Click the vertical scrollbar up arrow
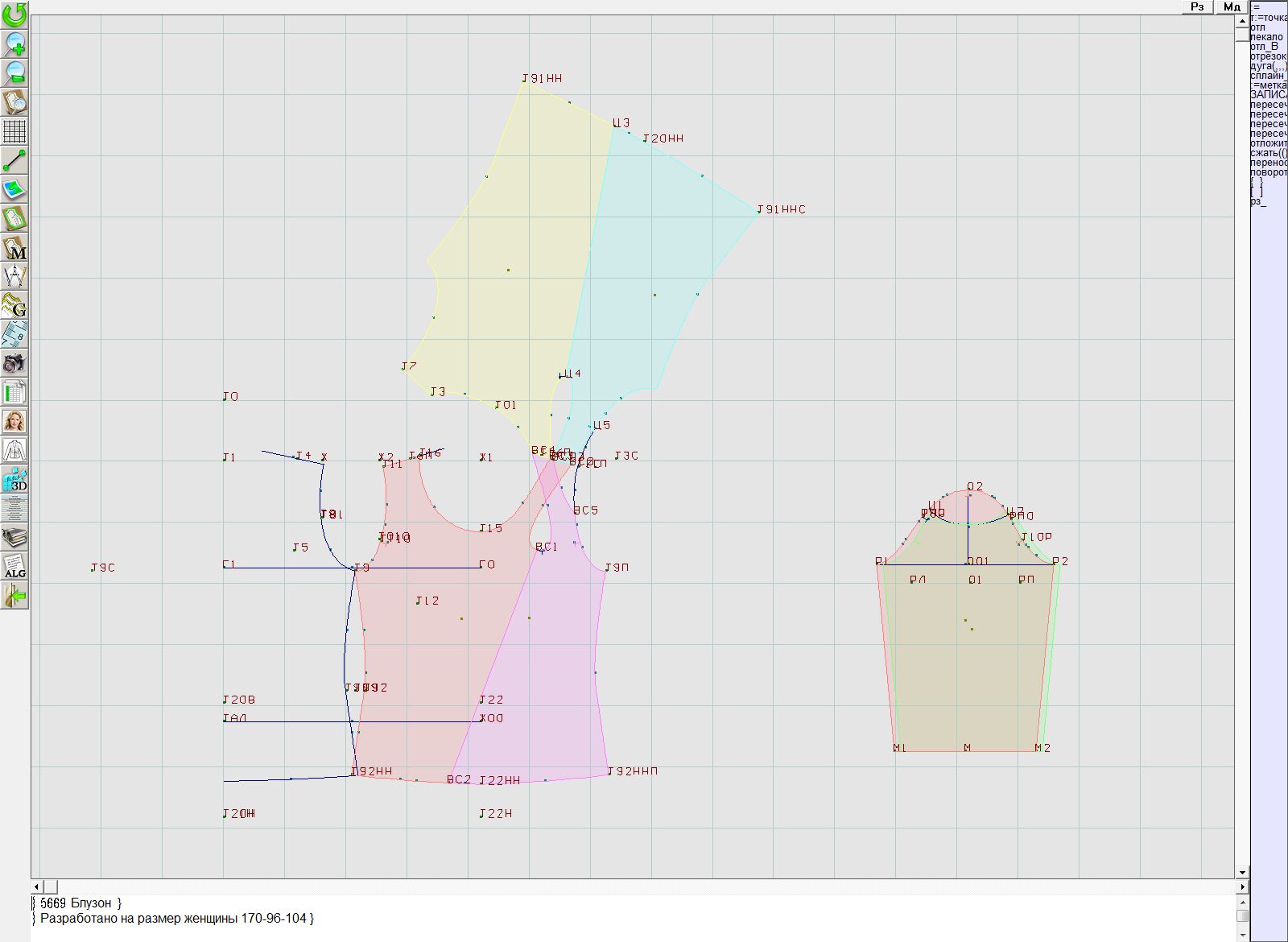 point(1242,20)
